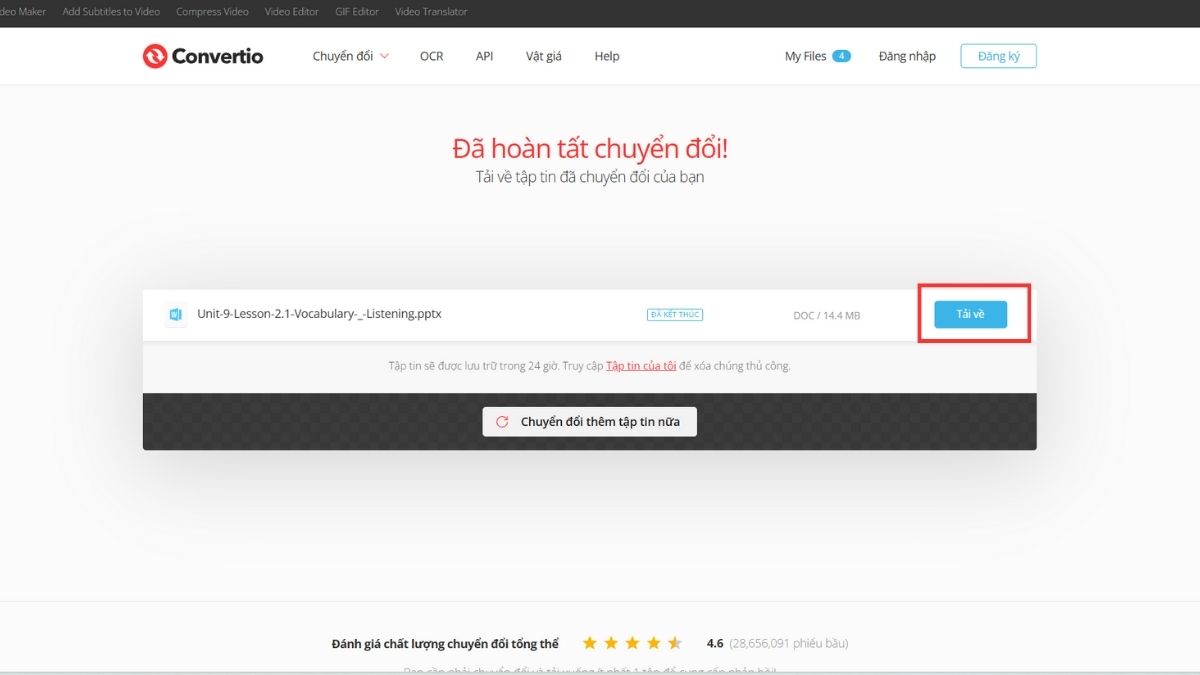
Task: Open the API page from the navigation
Action: point(484,56)
